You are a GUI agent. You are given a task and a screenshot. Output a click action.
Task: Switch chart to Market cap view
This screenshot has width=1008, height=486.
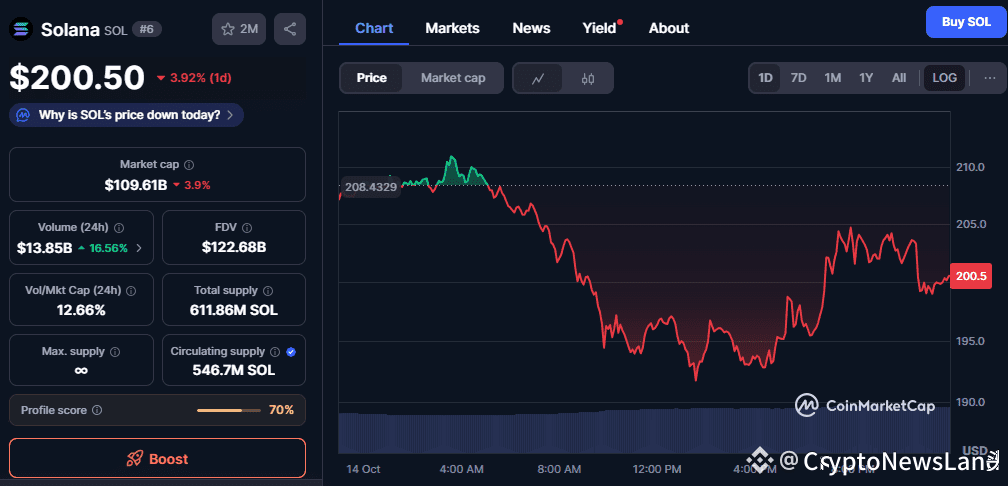(x=453, y=78)
